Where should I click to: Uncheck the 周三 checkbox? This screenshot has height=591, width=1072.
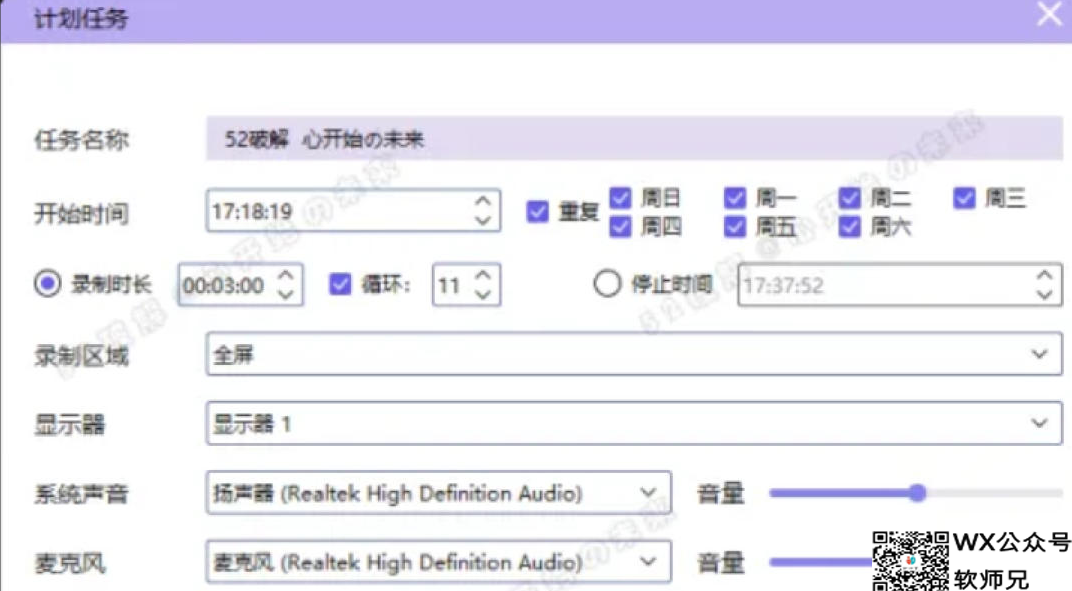click(964, 197)
